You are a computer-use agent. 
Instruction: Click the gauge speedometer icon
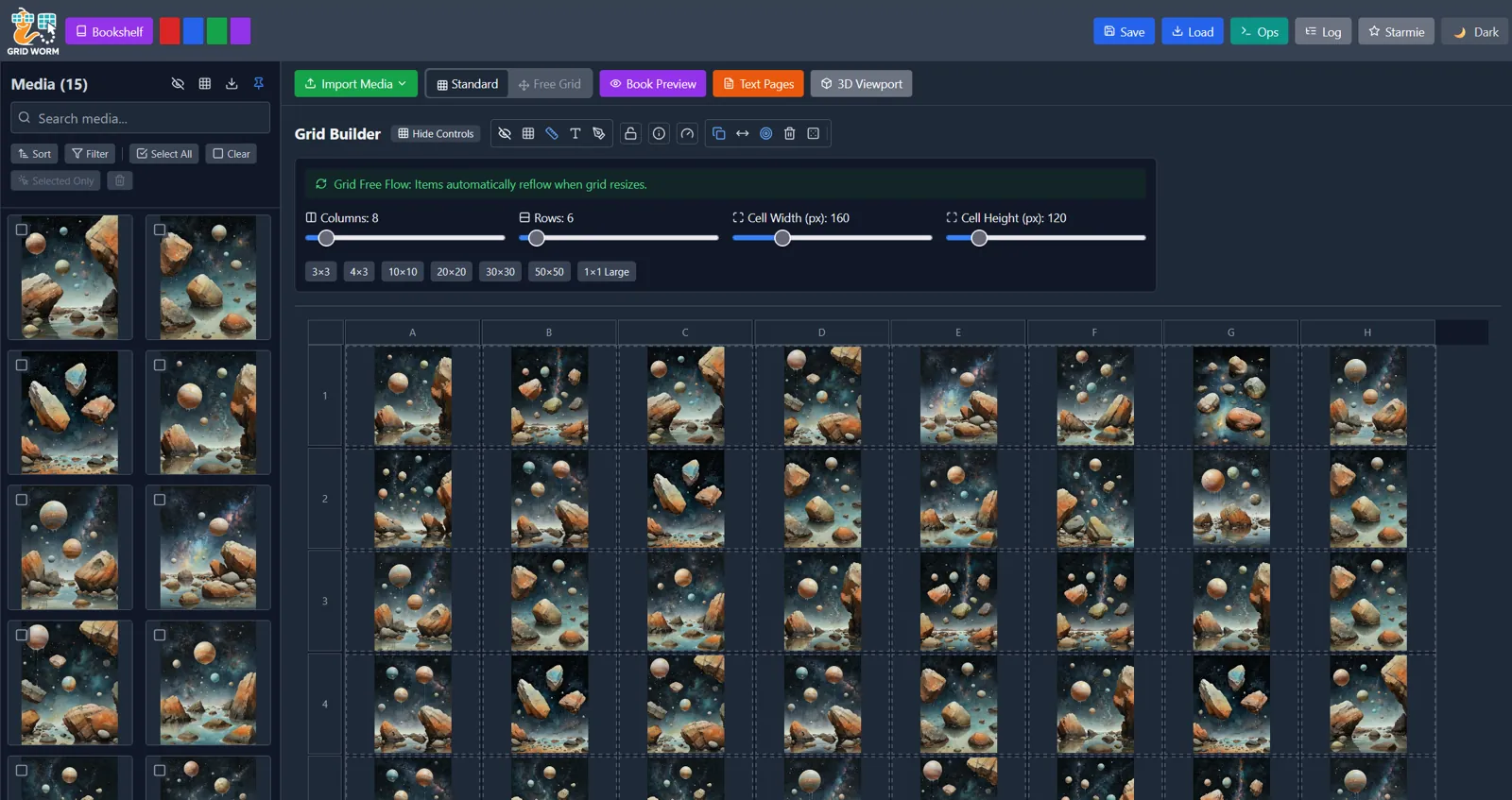(687, 133)
